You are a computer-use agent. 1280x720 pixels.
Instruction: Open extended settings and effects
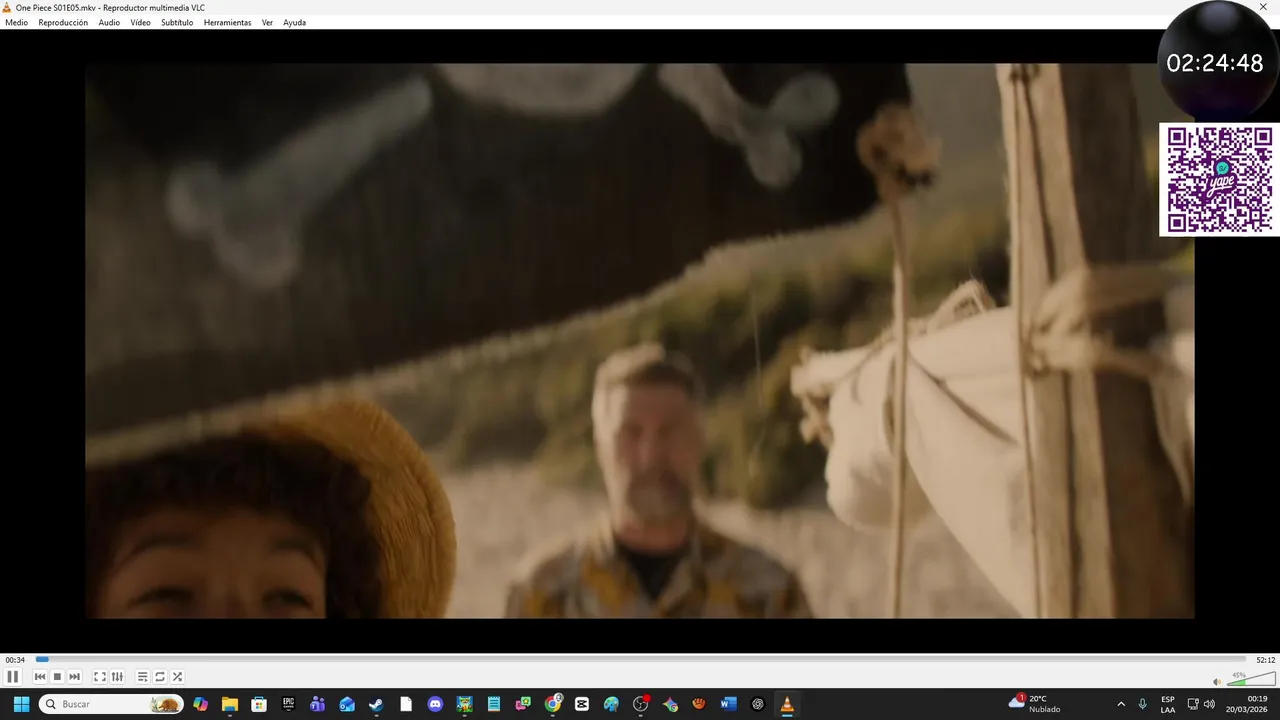(x=117, y=677)
